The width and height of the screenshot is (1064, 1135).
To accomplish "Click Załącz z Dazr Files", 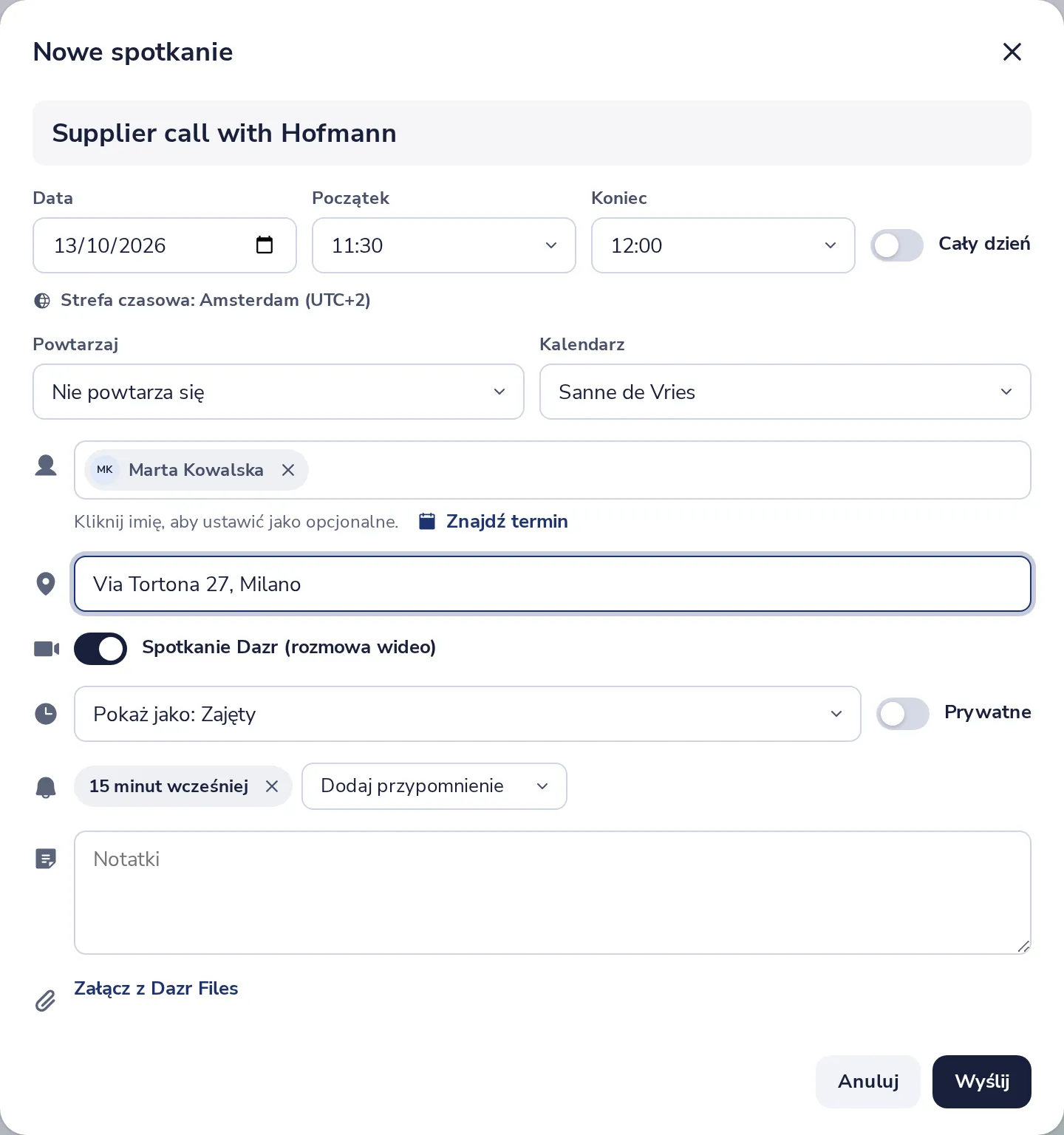I will [156, 989].
